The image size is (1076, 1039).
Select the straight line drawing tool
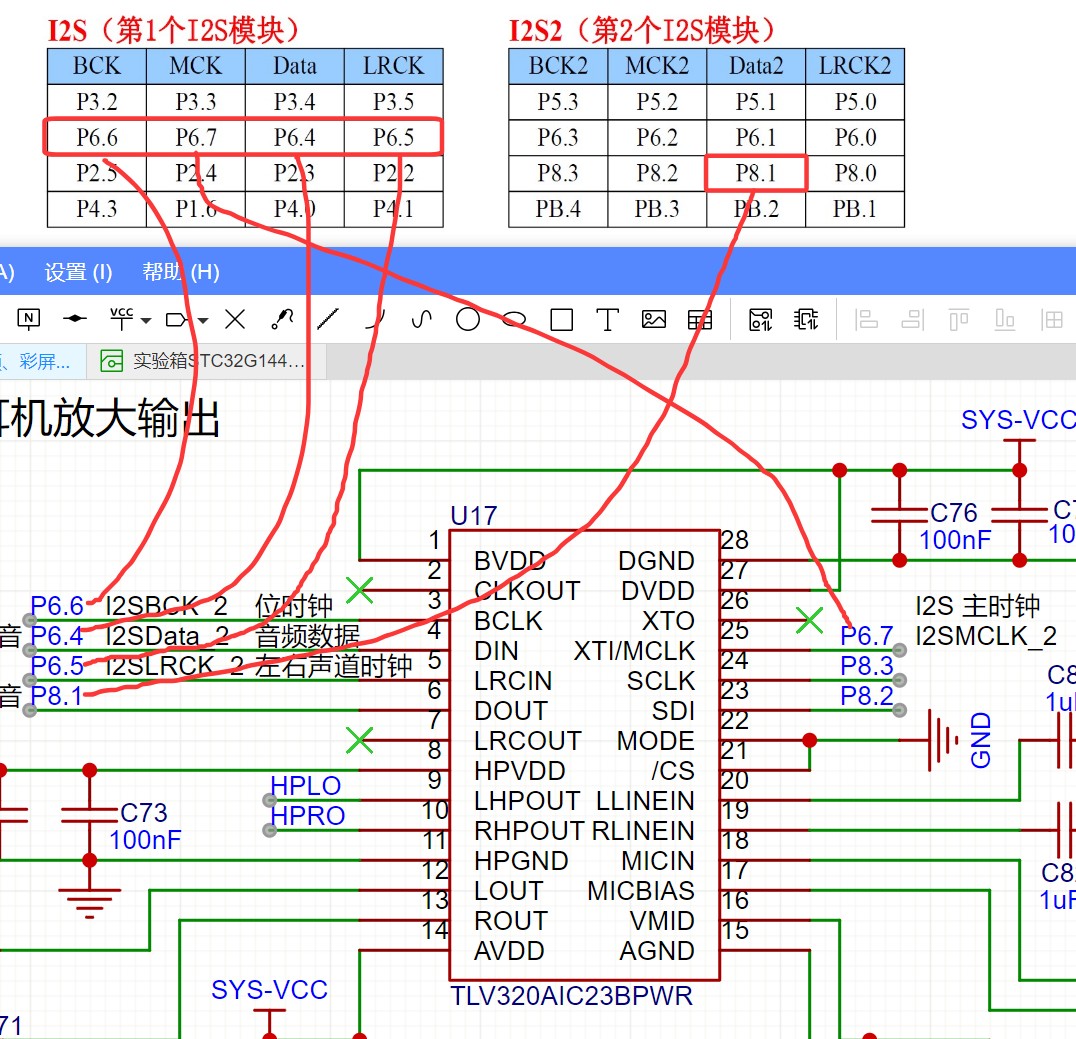[x=327, y=320]
